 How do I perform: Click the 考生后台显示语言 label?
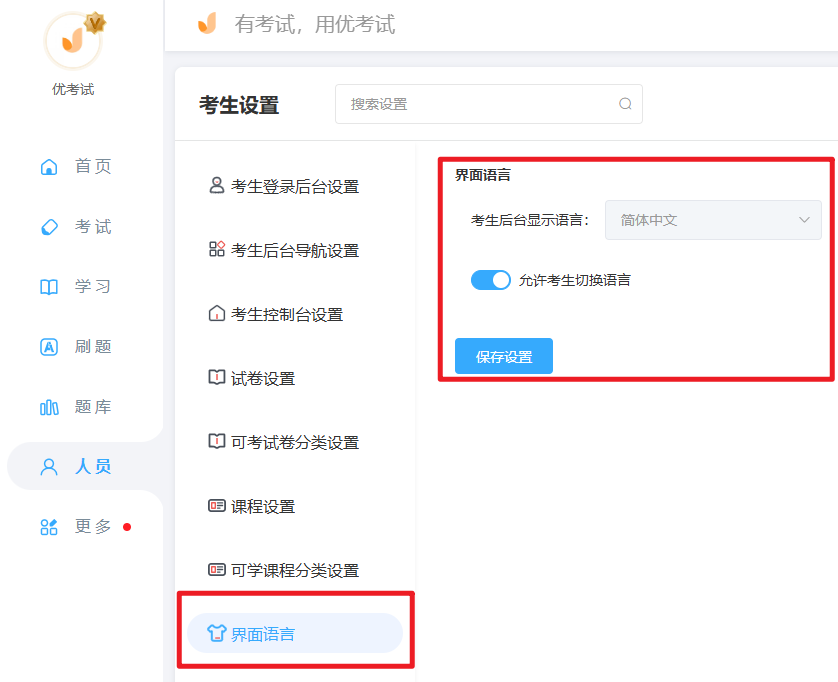point(530,220)
